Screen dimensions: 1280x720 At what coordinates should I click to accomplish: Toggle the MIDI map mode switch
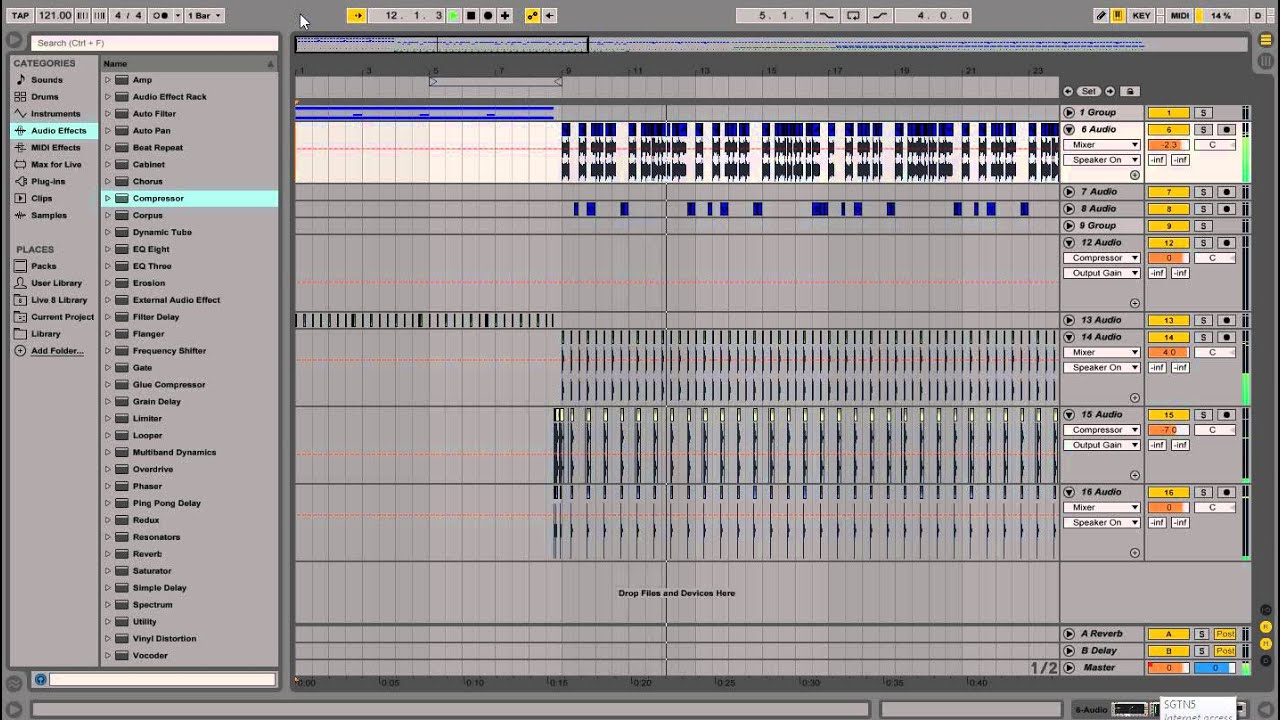1180,15
